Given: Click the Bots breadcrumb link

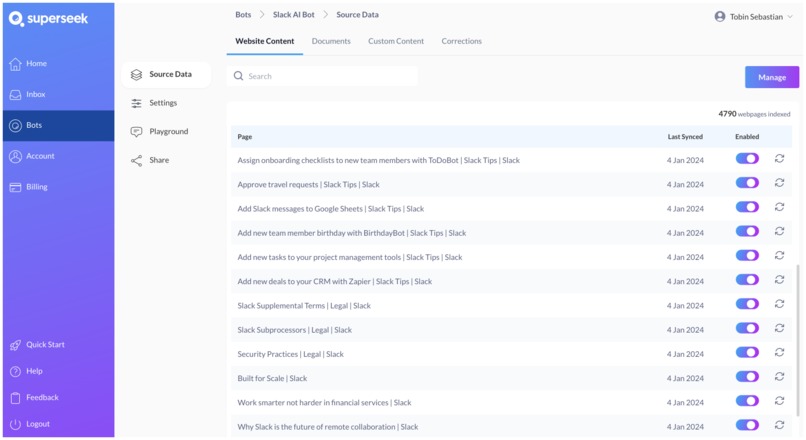Looking at the screenshot, I should click(x=243, y=15).
